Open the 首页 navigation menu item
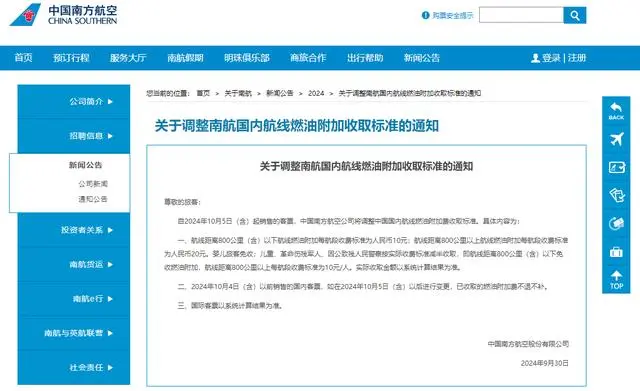Image resolution: width=640 pixels, height=391 pixels. click(23, 58)
